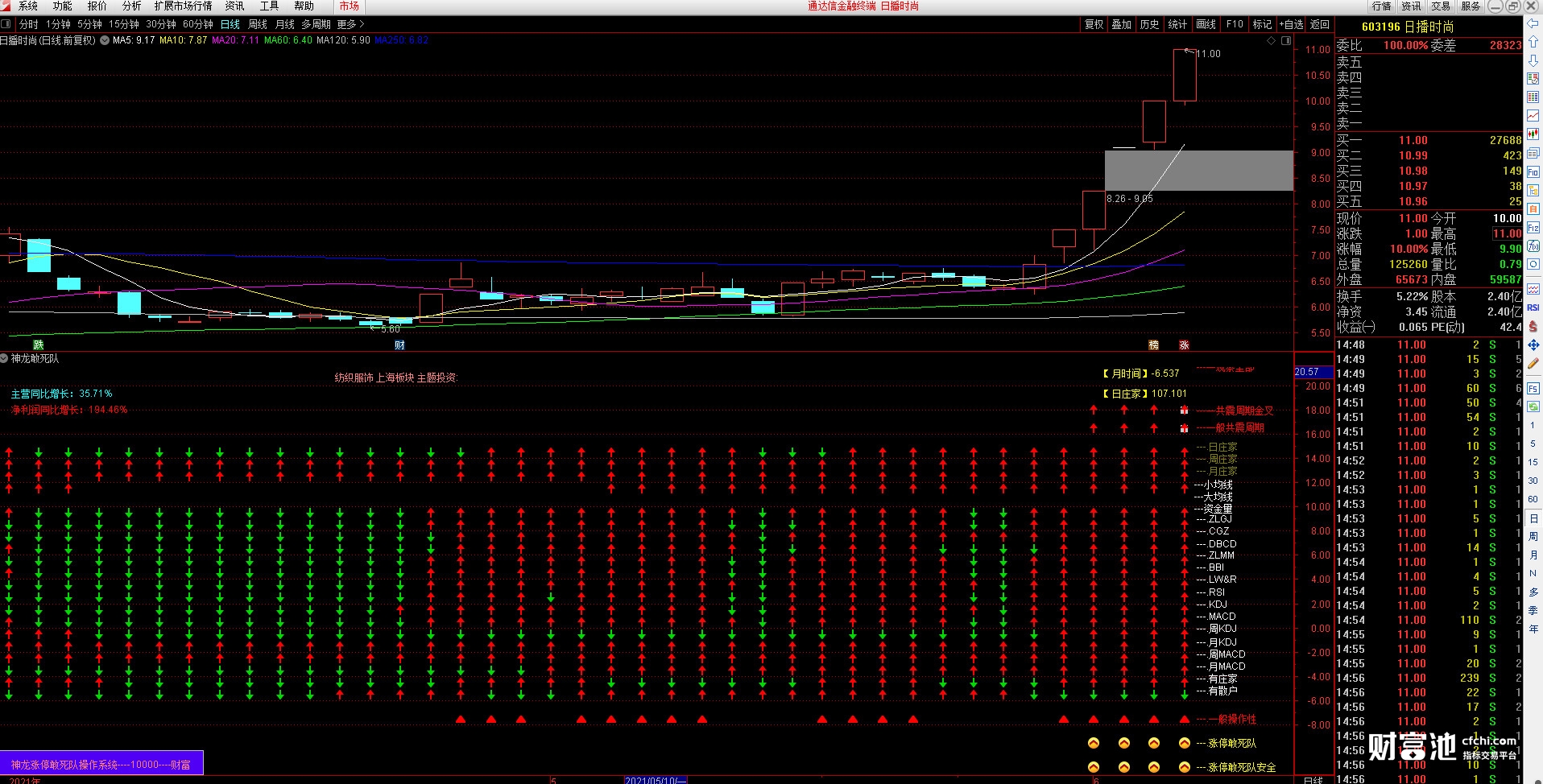The height and width of the screenshot is (784, 1543).
Task: Click the F10 company info sidebar icon
Action: click(x=1533, y=171)
